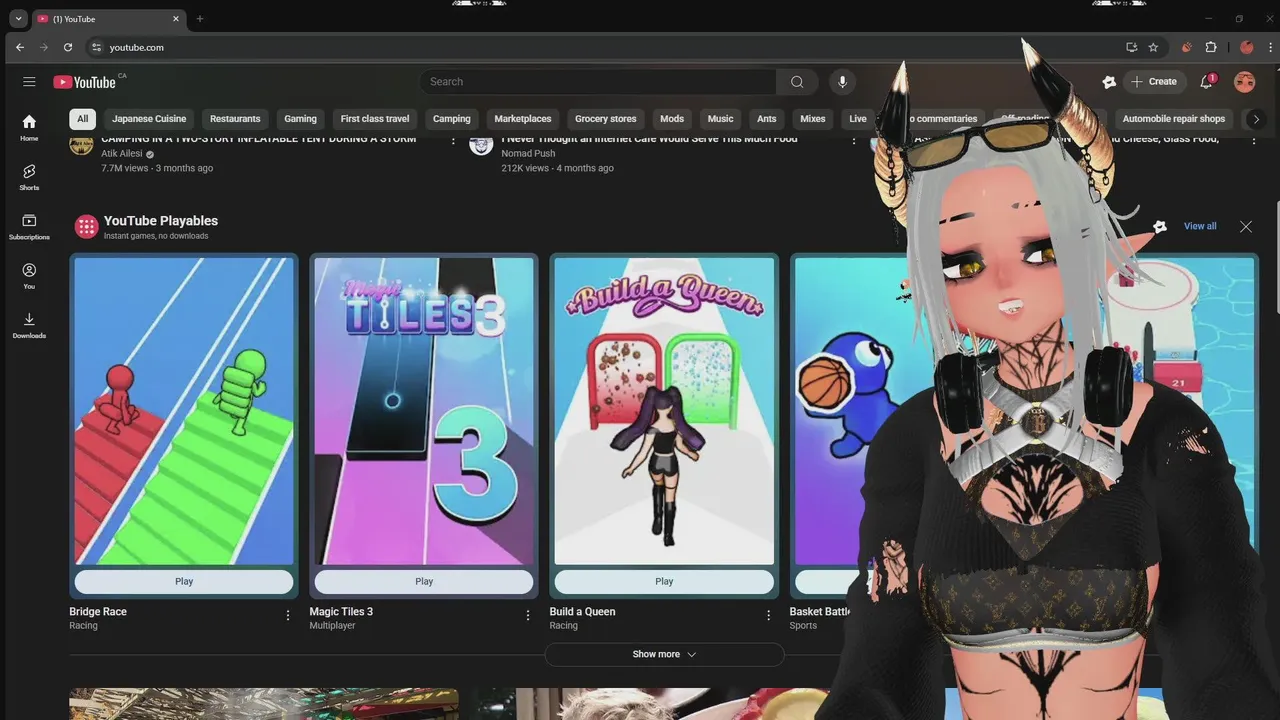This screenshot has width=1280, height=720.
Task: Start voice search with microphone icon
Action: point(842,82)
